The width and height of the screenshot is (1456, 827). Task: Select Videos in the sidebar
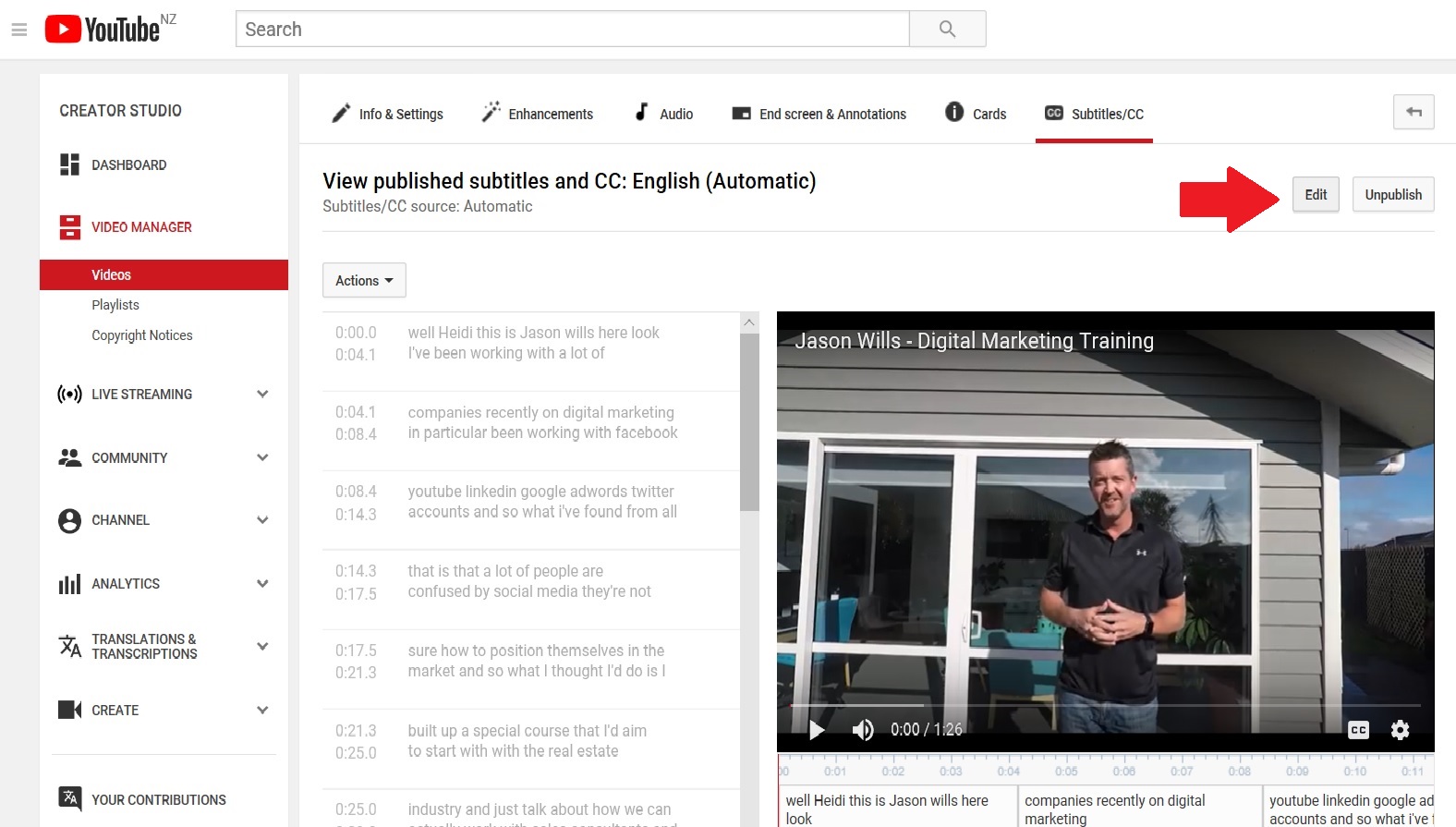pyautogui.click(x=164, y=274)
